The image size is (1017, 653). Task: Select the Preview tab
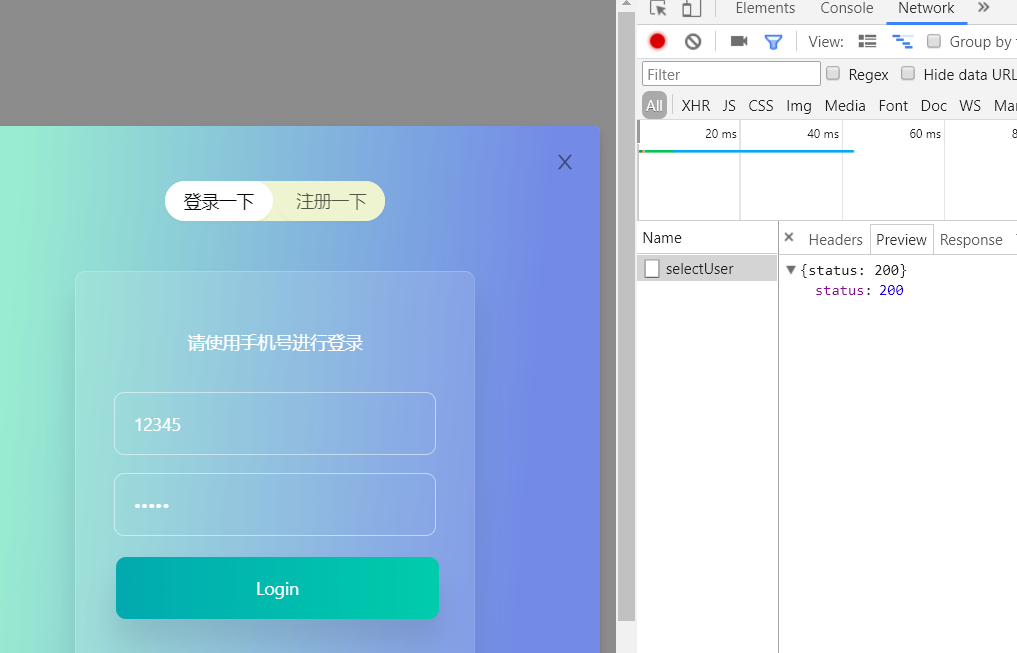click(x=901, y=240)
